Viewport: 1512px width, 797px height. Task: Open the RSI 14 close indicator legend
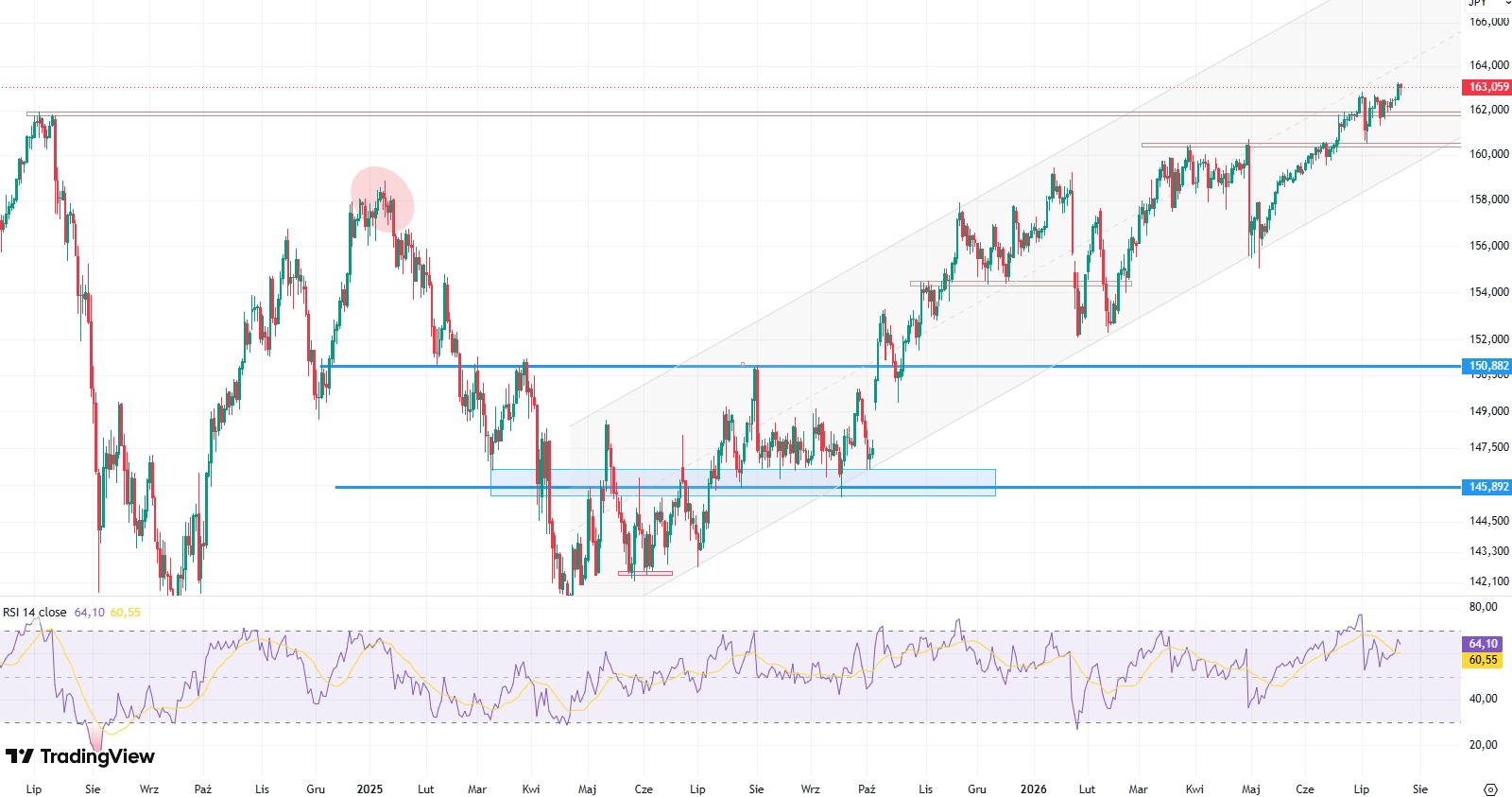pyautogui.click(x=35, y=613)
